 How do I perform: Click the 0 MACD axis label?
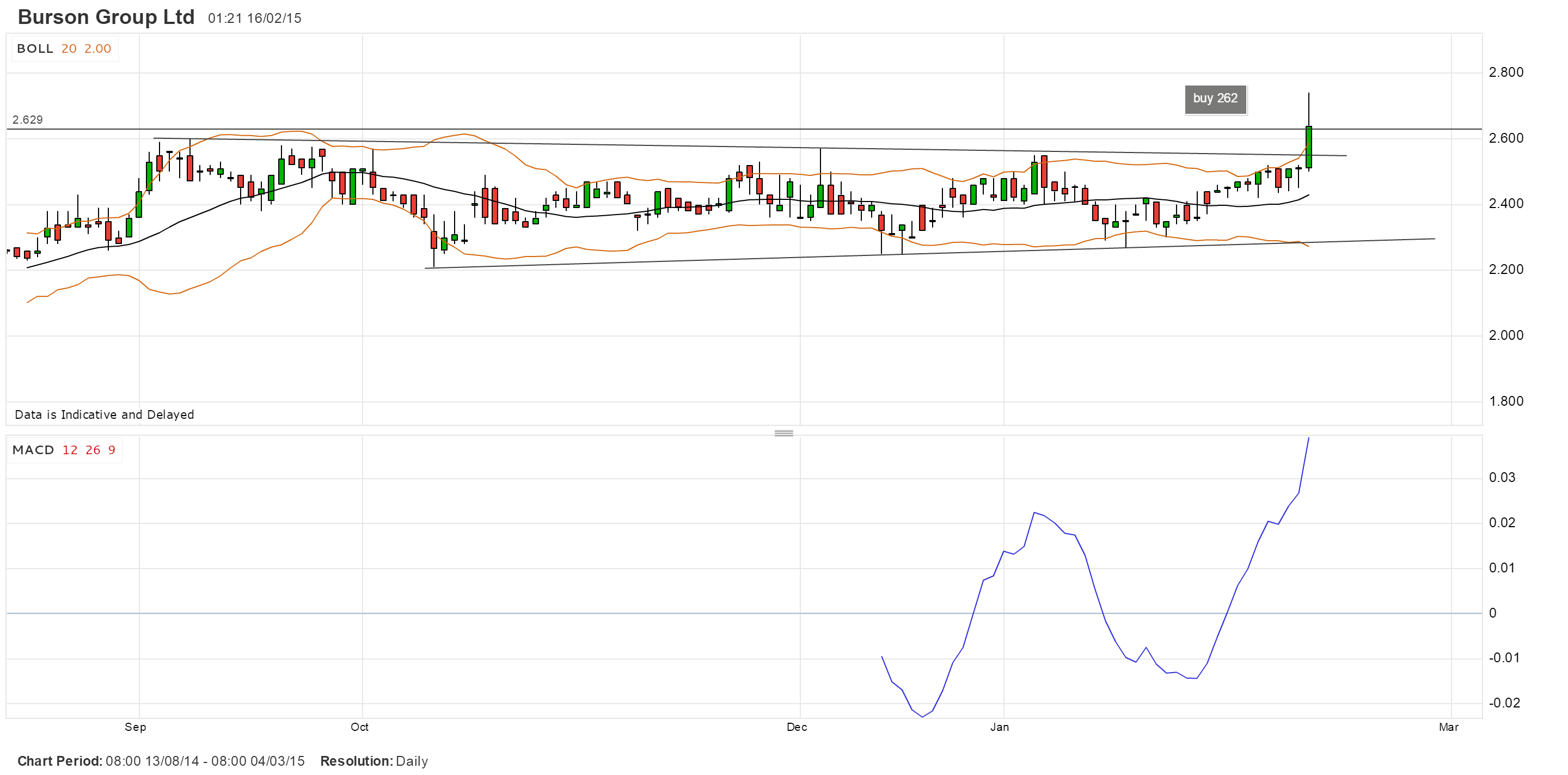(x=1492, y=613)
